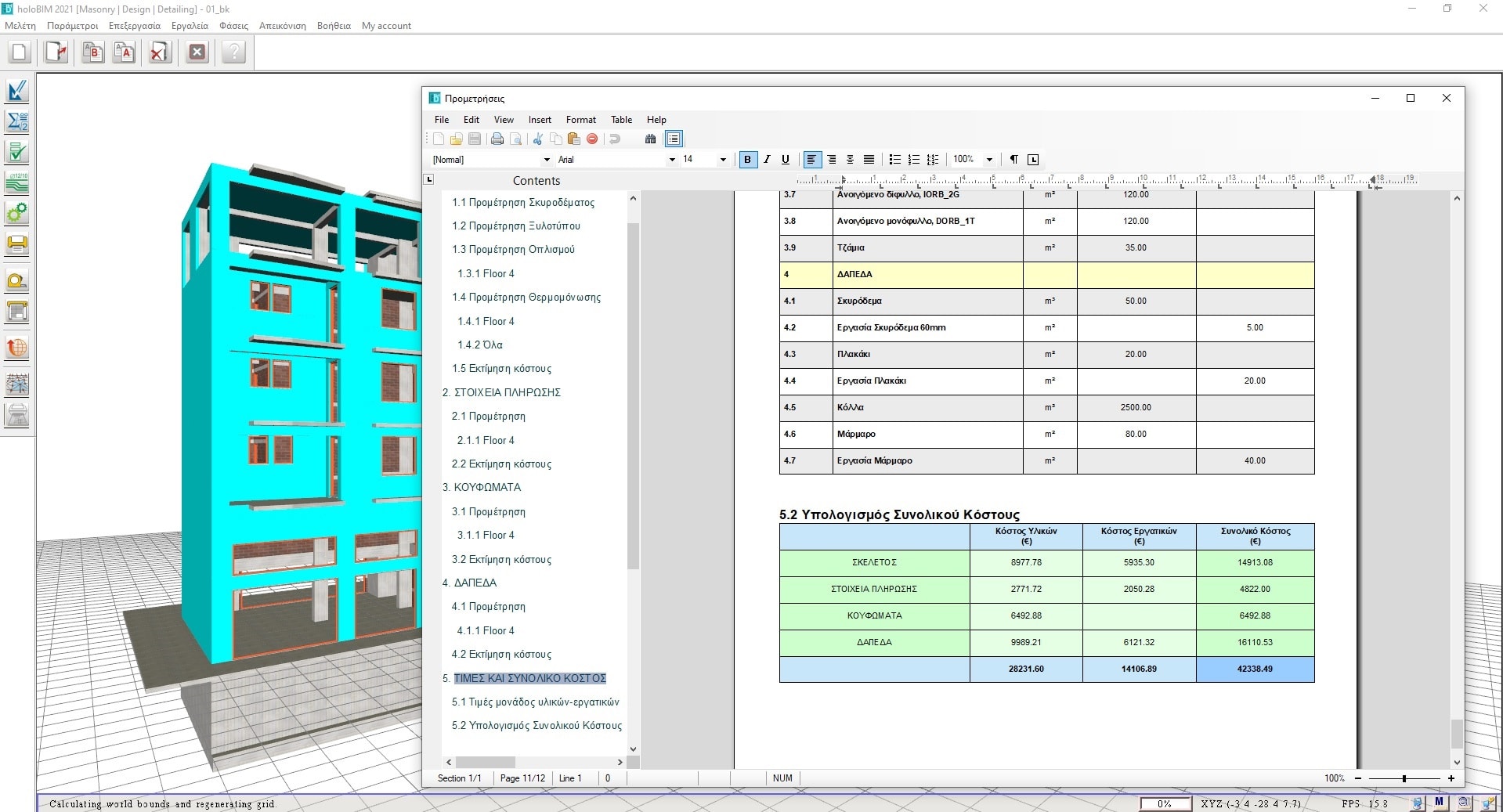Toggle the paragraph marks display button
The height and width of the screenshot is (812, 1503).
tap(1013, 159)
